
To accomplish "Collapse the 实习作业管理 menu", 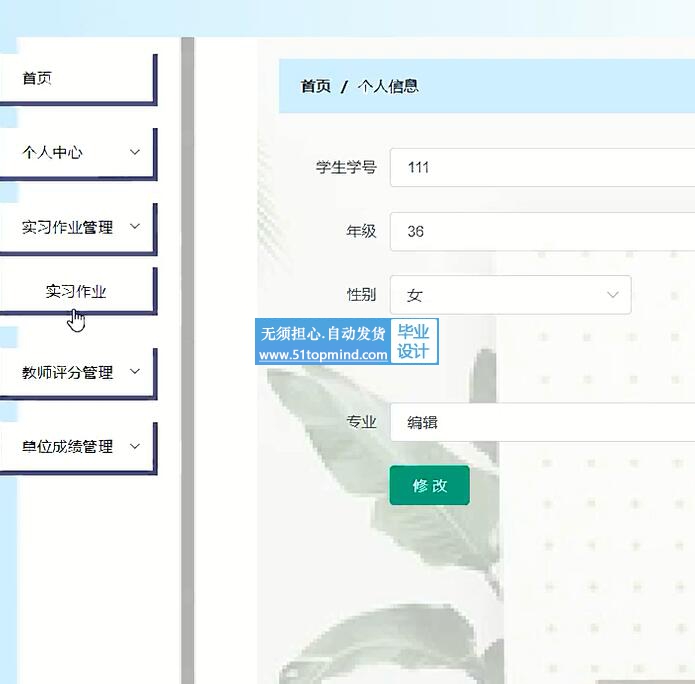I will pos(77,227).
